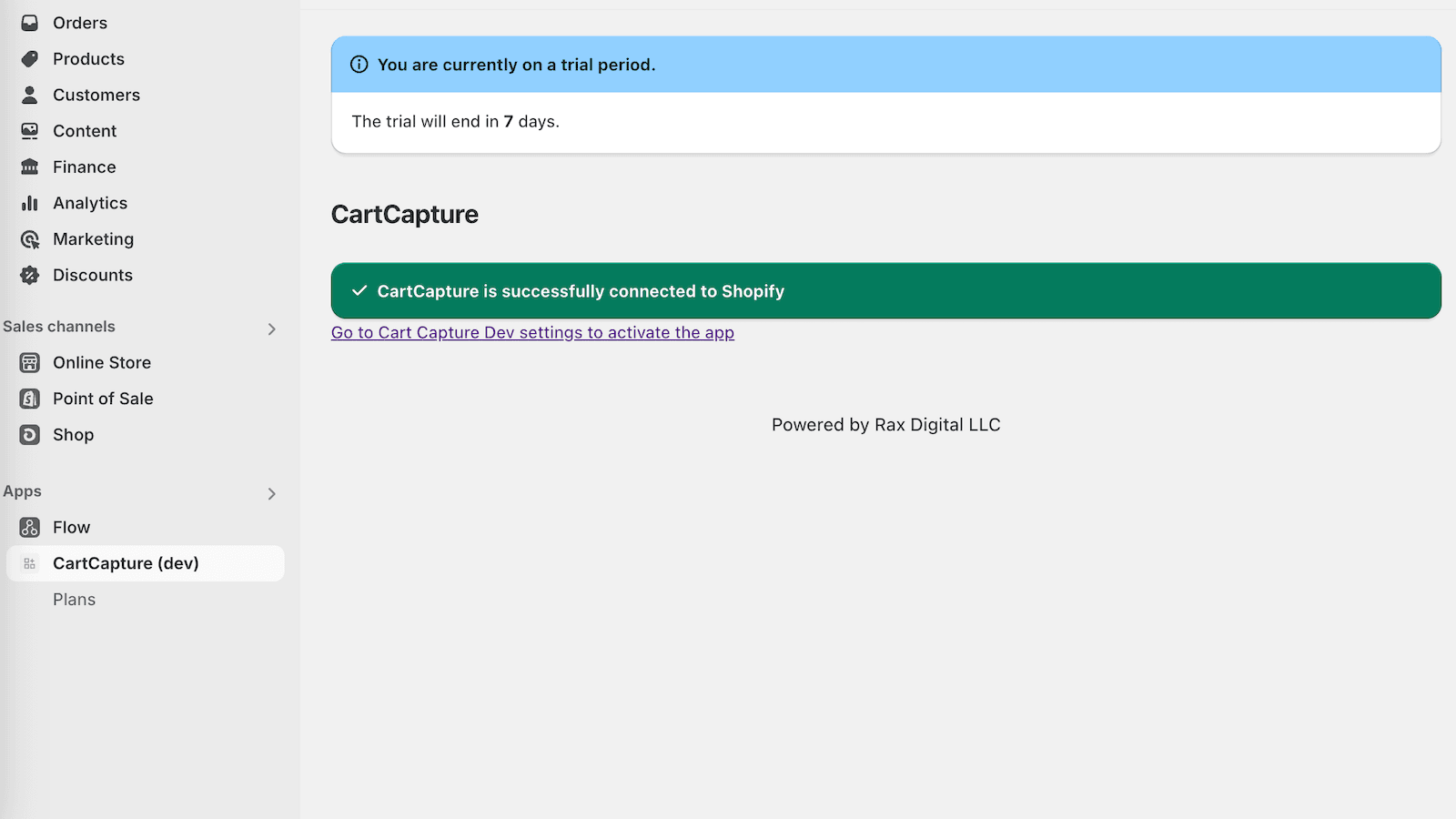The height and width of the screenshot is (819, 1456).
Task: Click the Point of Sale icon
Action: [x=30, y=399]
